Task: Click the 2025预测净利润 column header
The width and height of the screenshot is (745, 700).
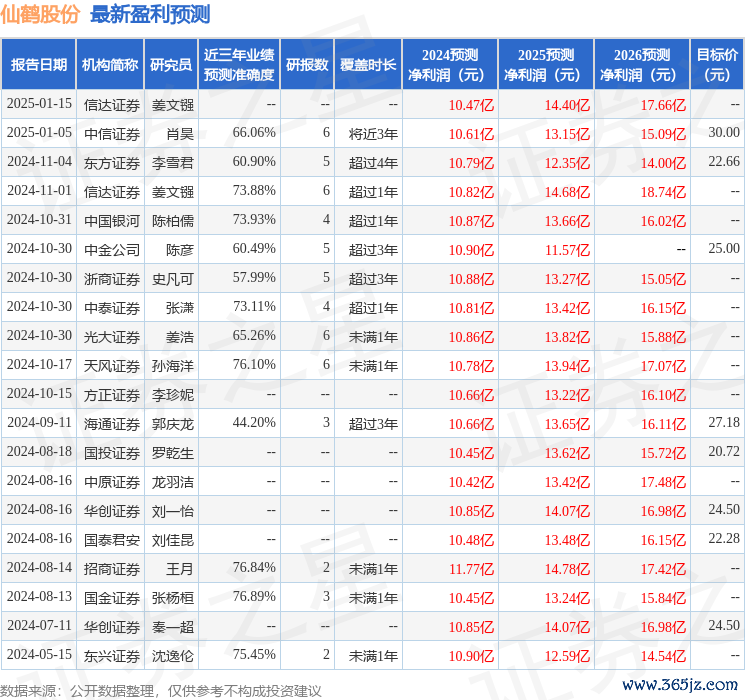Action: (x=546, y=64)
